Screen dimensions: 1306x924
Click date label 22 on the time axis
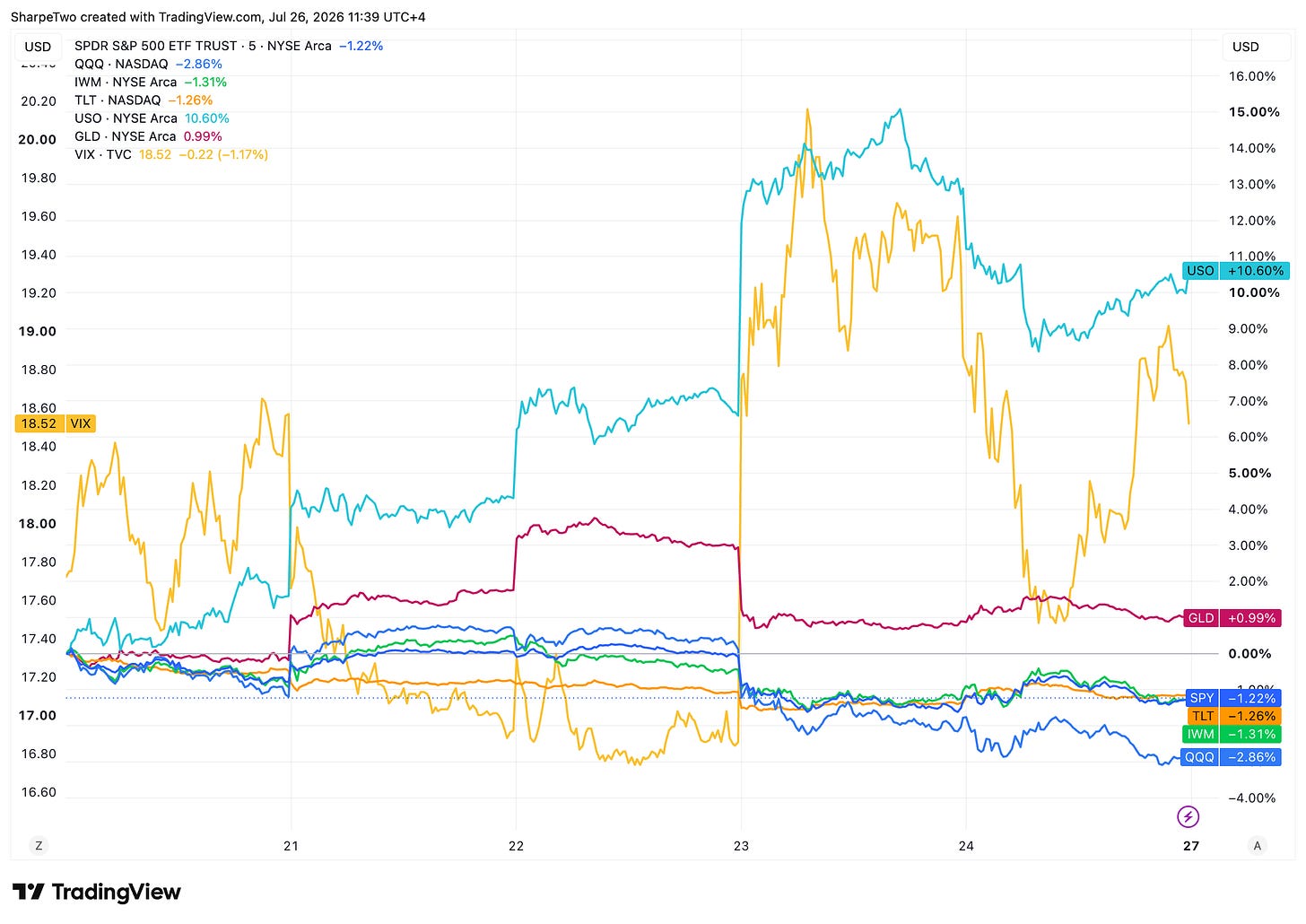point(516,845)
